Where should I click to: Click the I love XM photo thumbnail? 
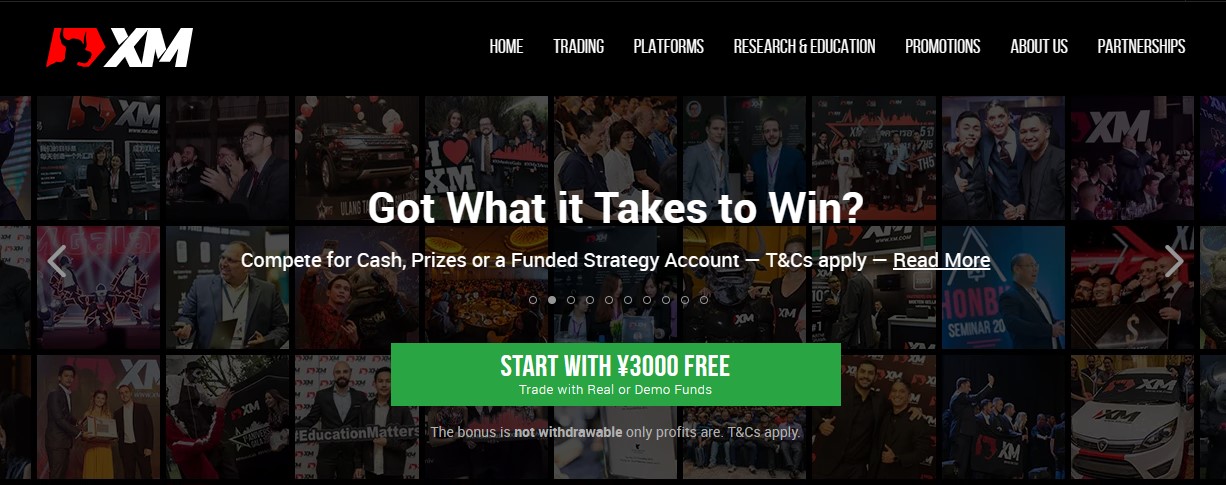[485, 158]
